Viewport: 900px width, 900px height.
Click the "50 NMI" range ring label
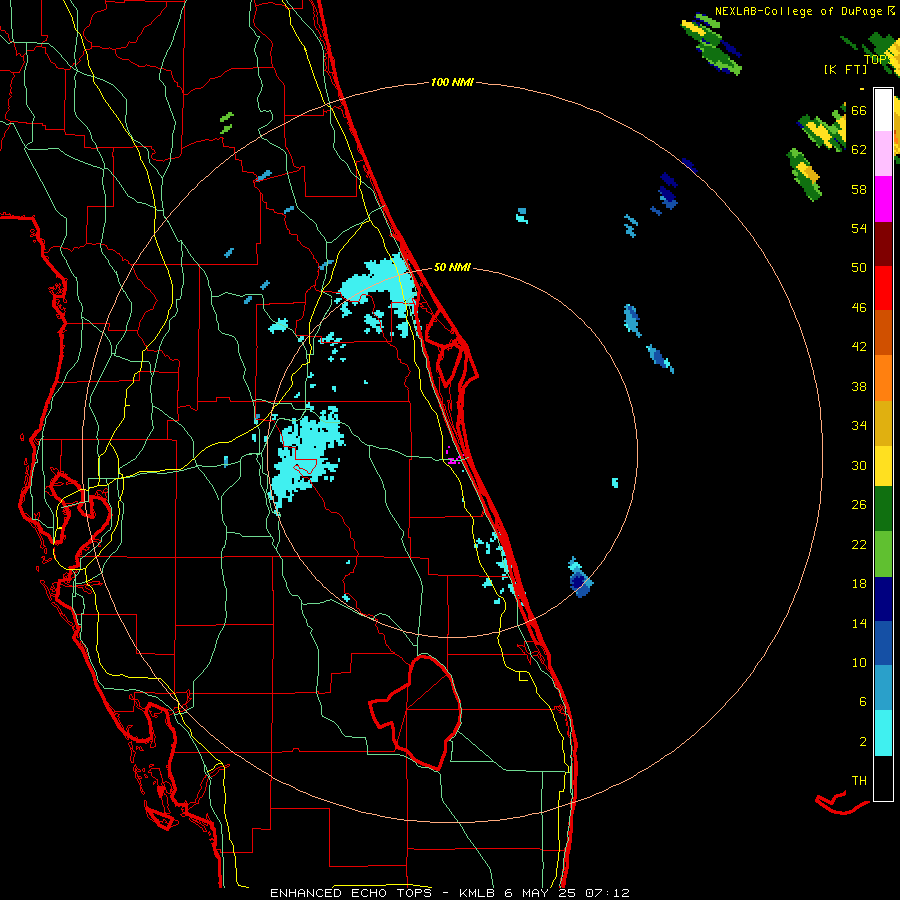452,267
